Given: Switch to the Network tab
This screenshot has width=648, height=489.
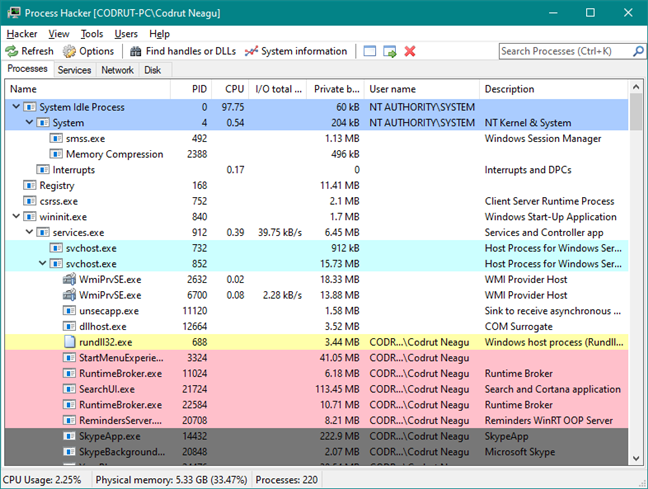Looking at the screenshot, I should pyautogui.click(x=117, y=70).
